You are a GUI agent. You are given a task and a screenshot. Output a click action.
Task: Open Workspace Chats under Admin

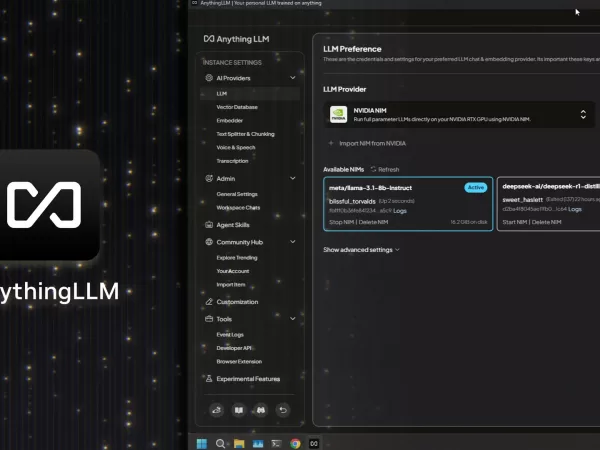(238, 207)
